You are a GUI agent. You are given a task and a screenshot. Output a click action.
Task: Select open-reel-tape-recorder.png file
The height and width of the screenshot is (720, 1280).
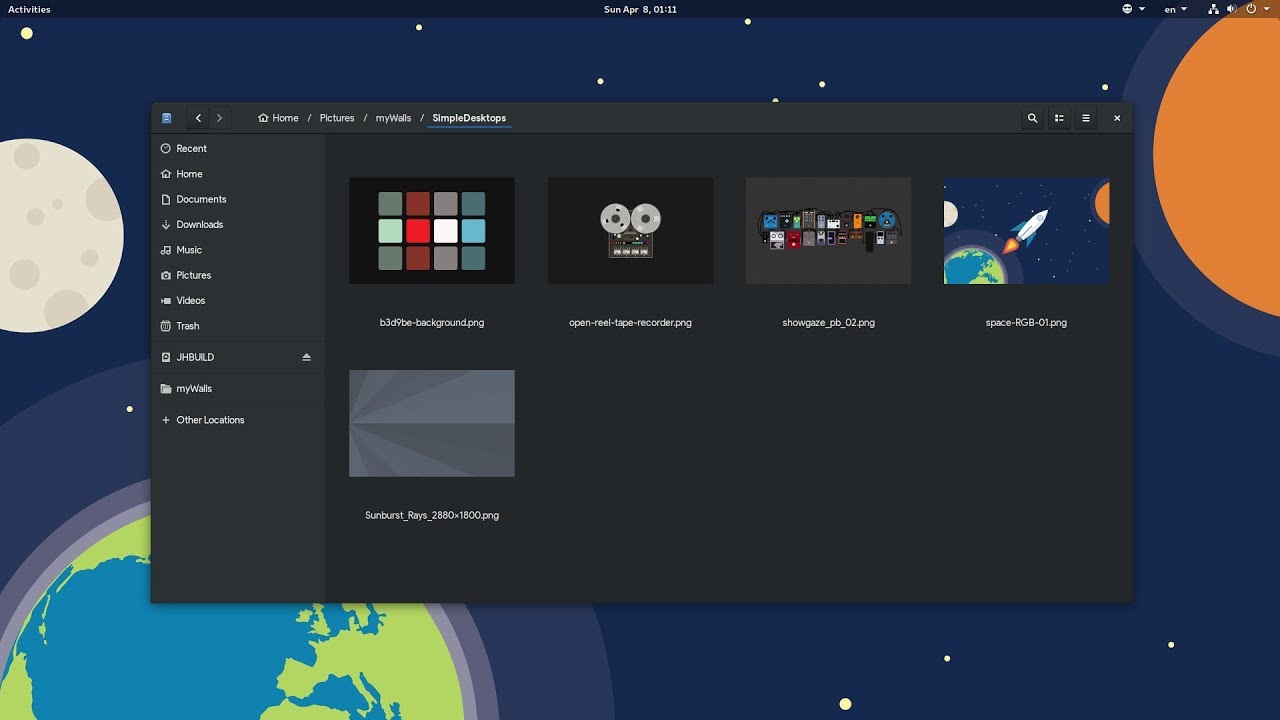(x=630, y=231)
